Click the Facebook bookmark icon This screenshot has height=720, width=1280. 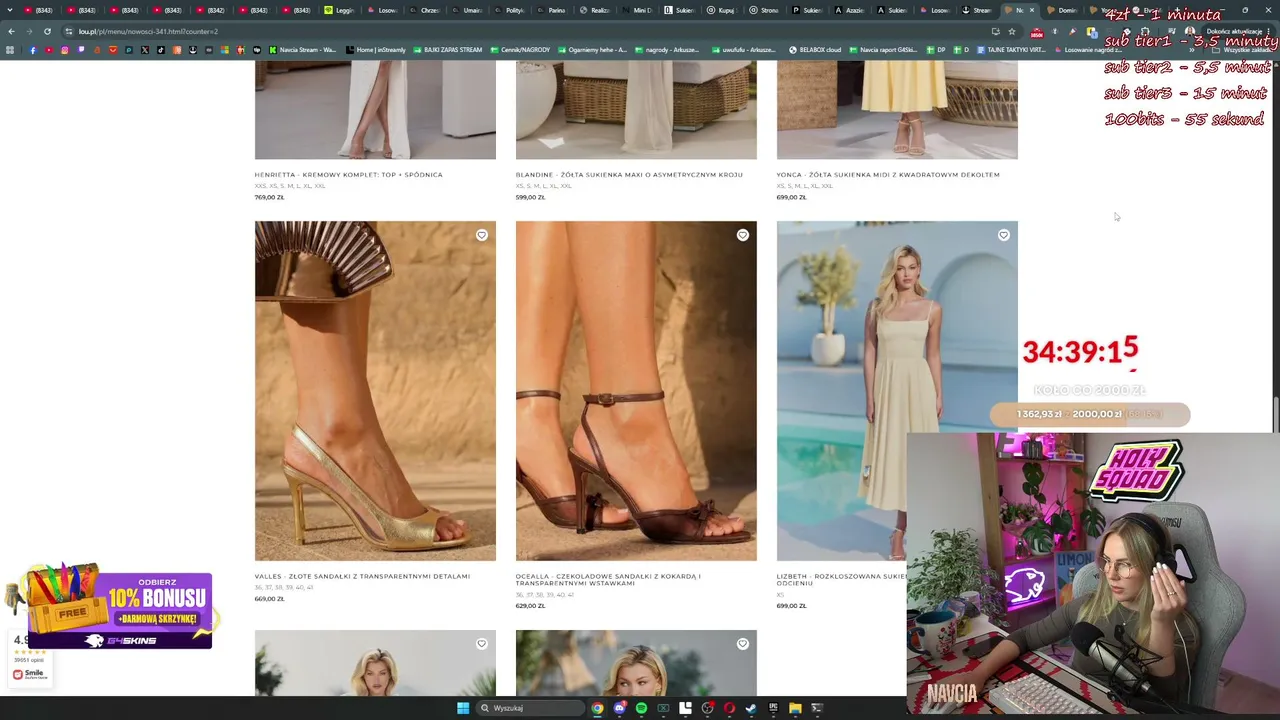point(33,50)
